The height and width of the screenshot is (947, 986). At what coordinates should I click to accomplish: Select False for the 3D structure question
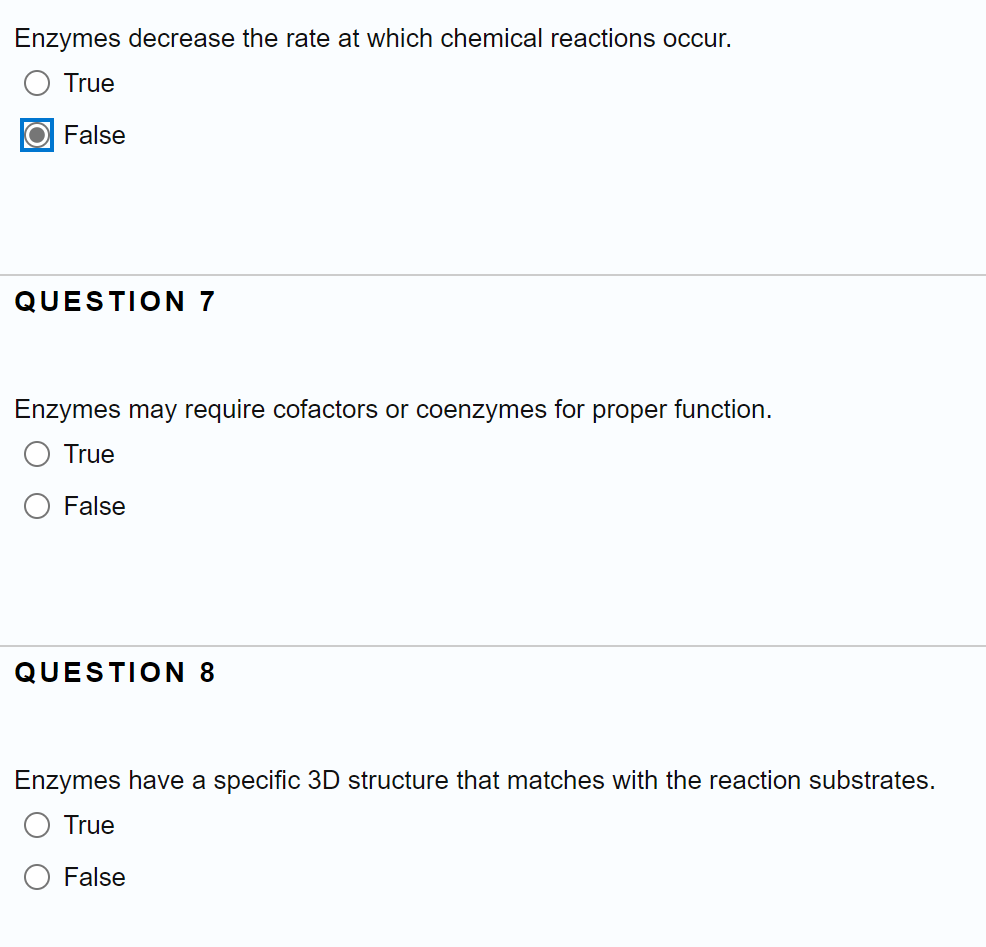(x=36, y=877)
